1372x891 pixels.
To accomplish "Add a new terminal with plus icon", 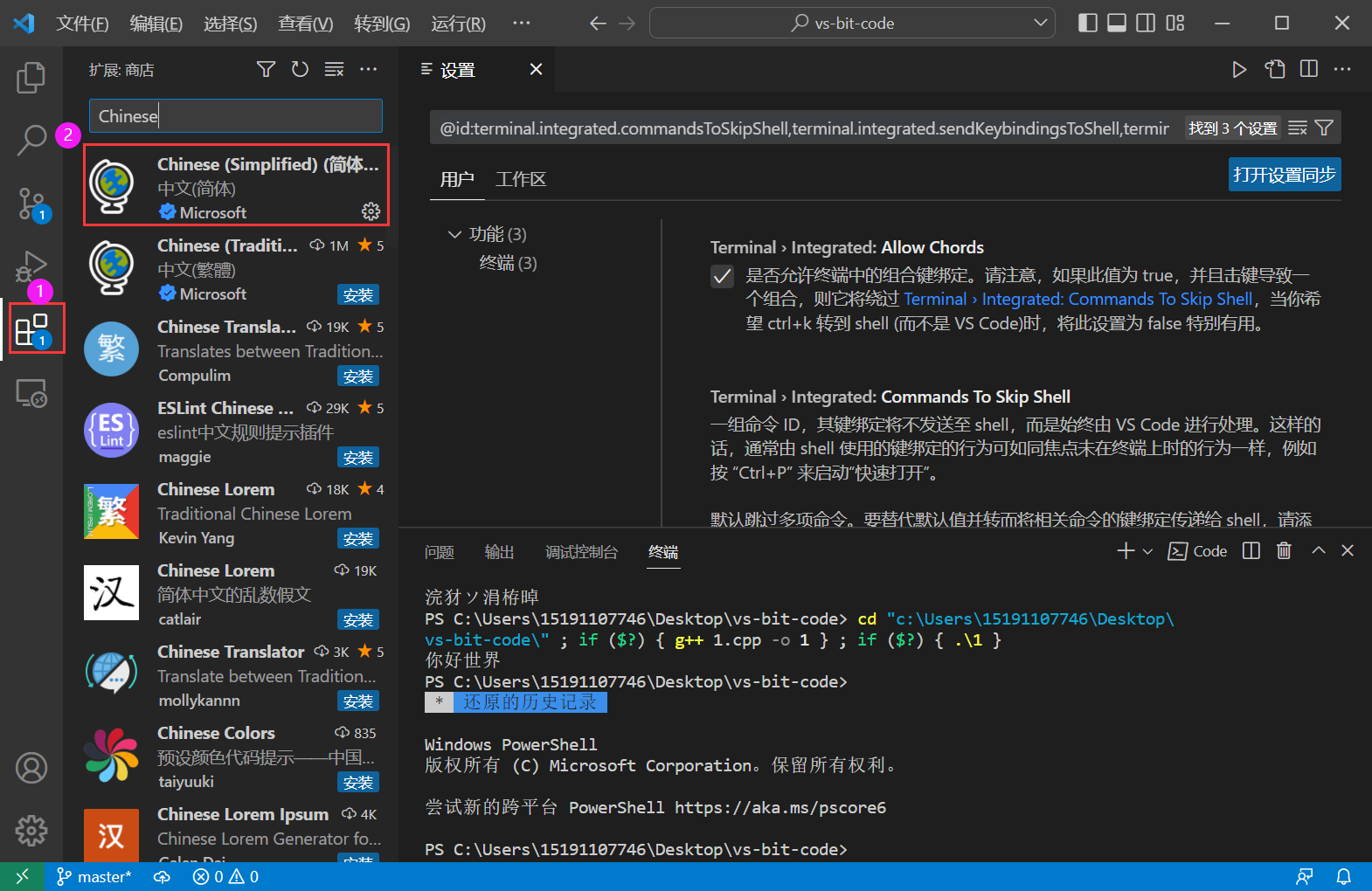I will coord(1126,550).
